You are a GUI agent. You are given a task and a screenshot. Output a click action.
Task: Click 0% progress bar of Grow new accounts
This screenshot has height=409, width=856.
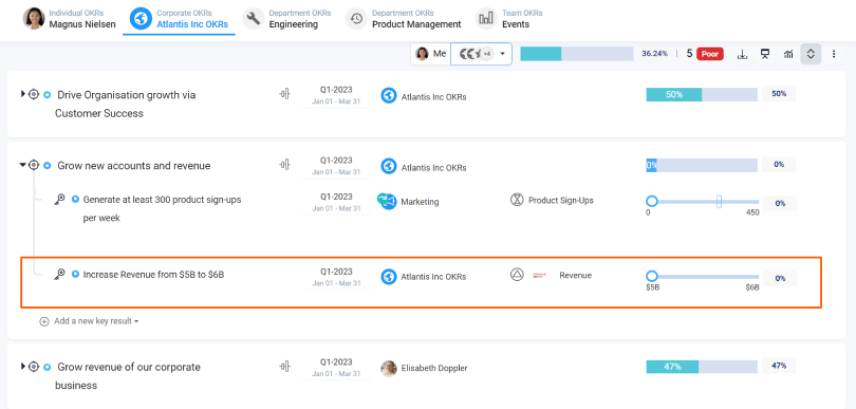(x=702, y=165)
